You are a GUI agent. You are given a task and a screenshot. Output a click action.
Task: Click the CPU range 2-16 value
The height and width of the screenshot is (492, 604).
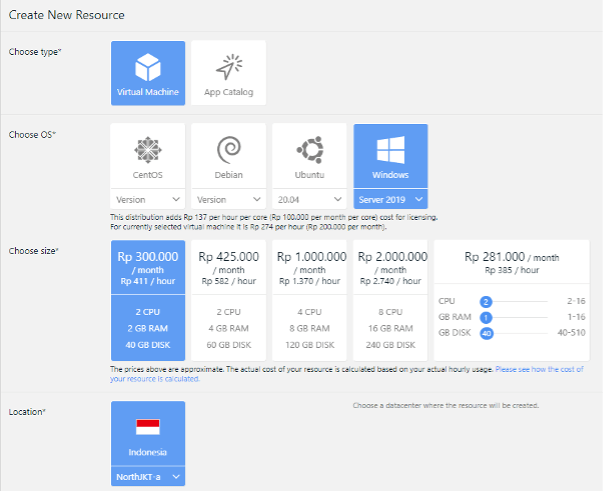click(576, 301)
